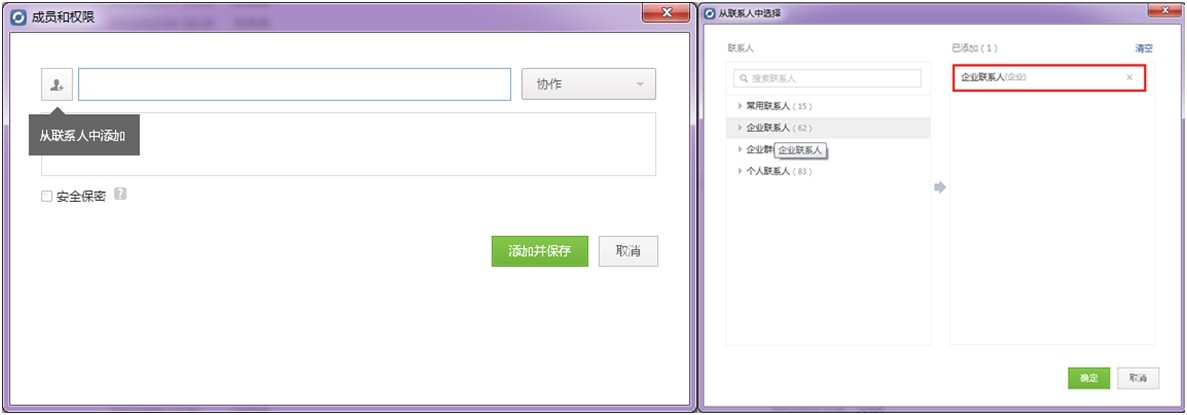The width and height of the screenshot is (1187, 415).
Task: Click the green 添加并保存 button
Action: [539, 252]
